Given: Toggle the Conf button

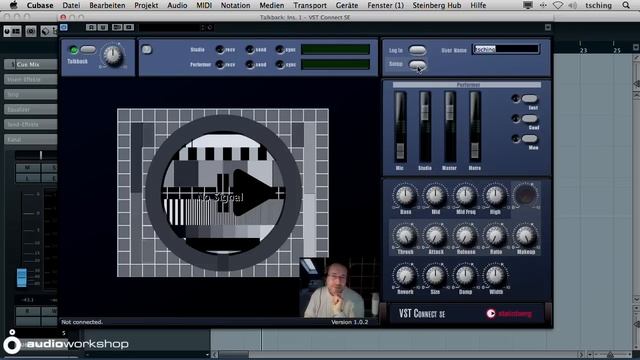Looking at the screenshot, I should (529, 118).
